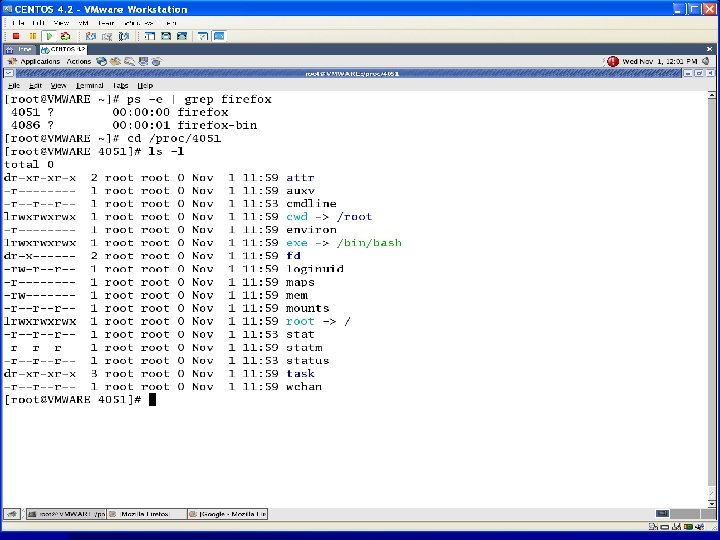Click the 'attr' directory name in listing
The image size is (720, 540).
click(300, 178)
